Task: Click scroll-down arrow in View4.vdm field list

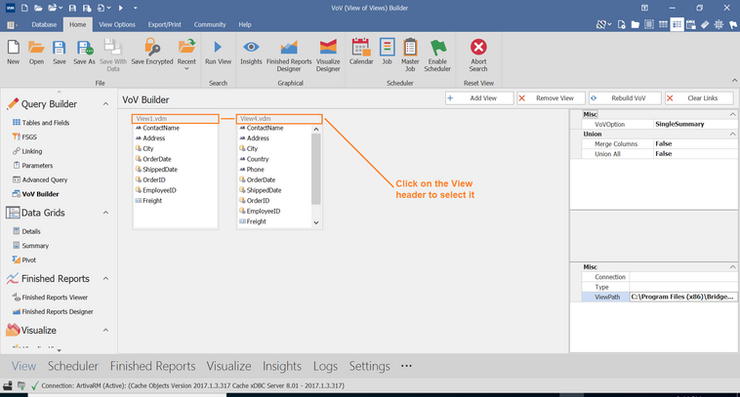Action: (316, 222)
